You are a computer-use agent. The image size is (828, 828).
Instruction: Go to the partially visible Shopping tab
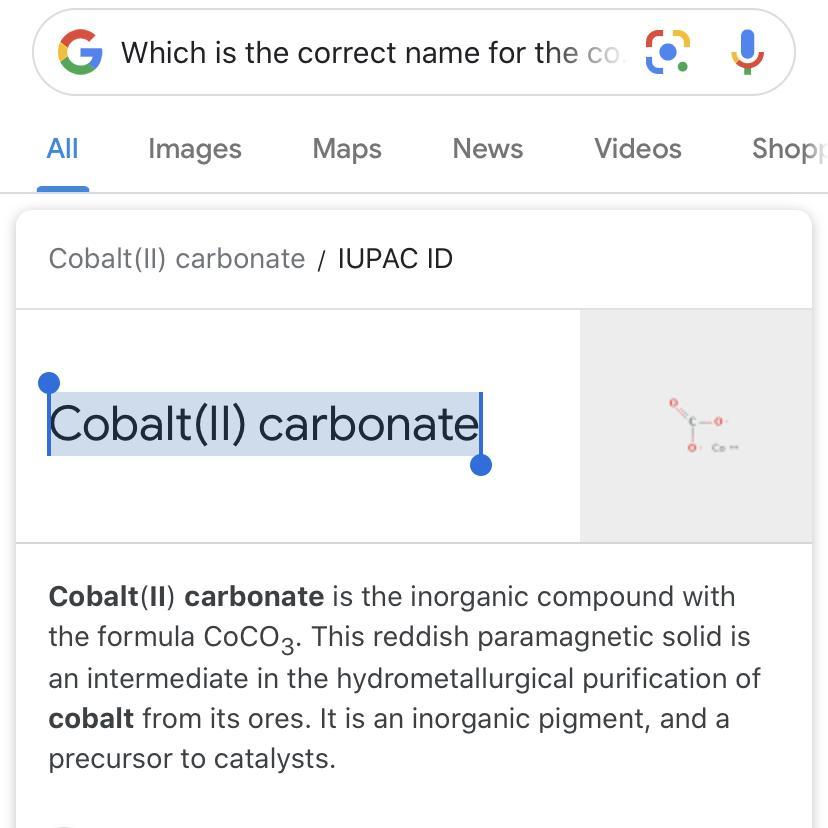[x=789, y=149]
